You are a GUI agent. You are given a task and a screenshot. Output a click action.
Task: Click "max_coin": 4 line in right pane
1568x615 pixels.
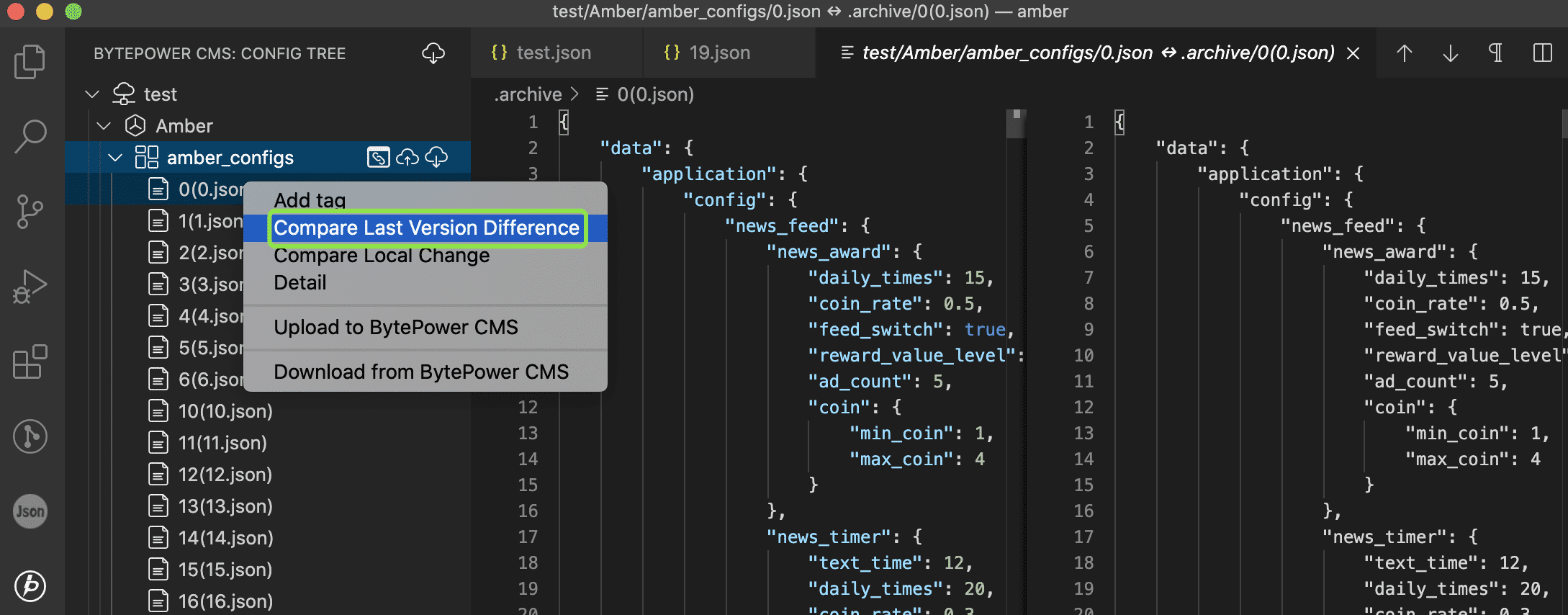point(1473,459)
